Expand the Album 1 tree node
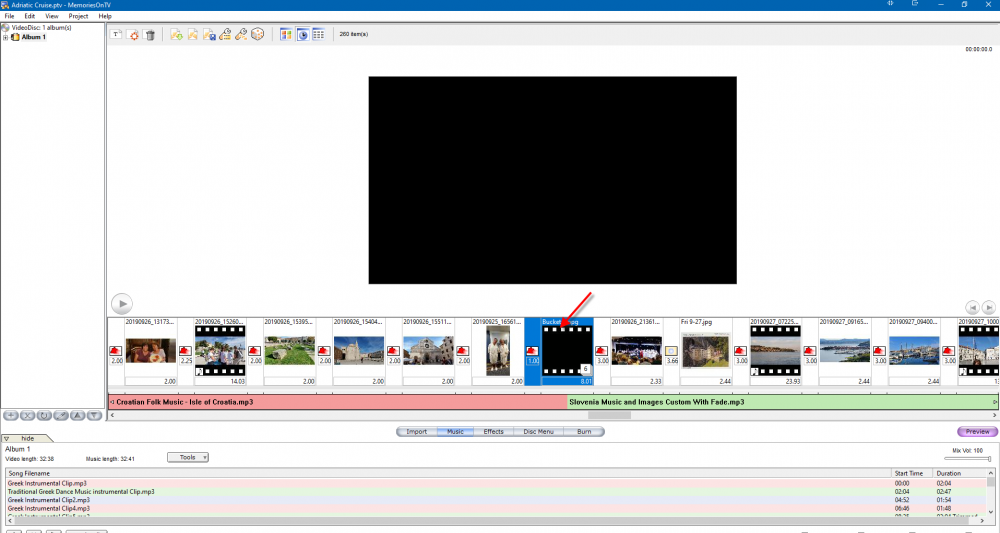Image resolution: width=1000 pixels, height=533 pixels. coord(5,37)
